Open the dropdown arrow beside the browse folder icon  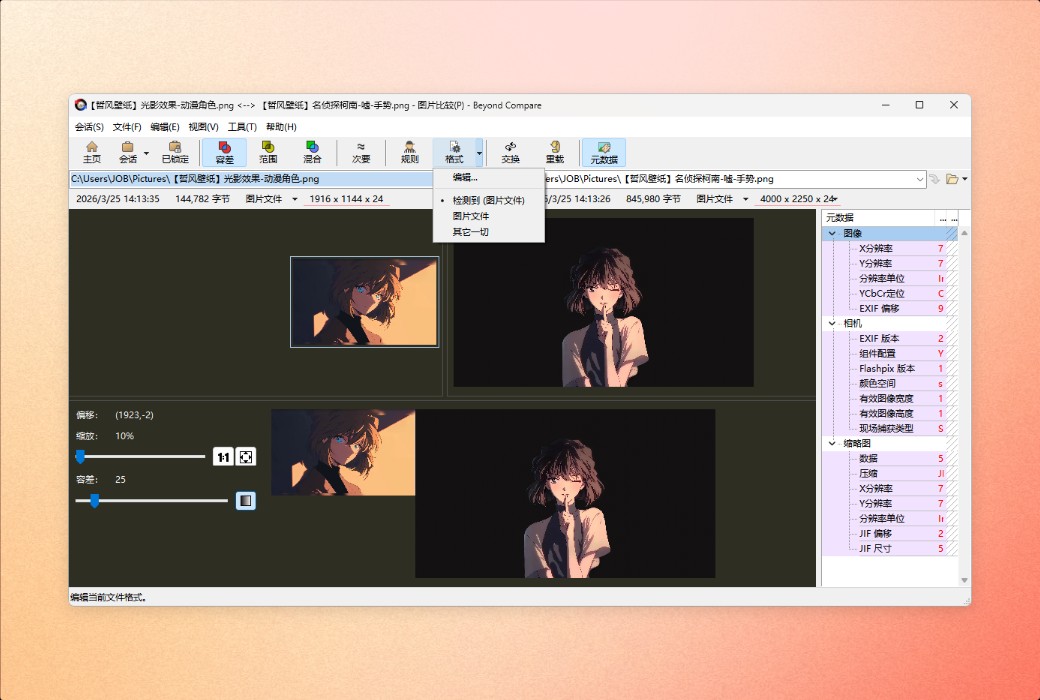[x=964, y=179]
